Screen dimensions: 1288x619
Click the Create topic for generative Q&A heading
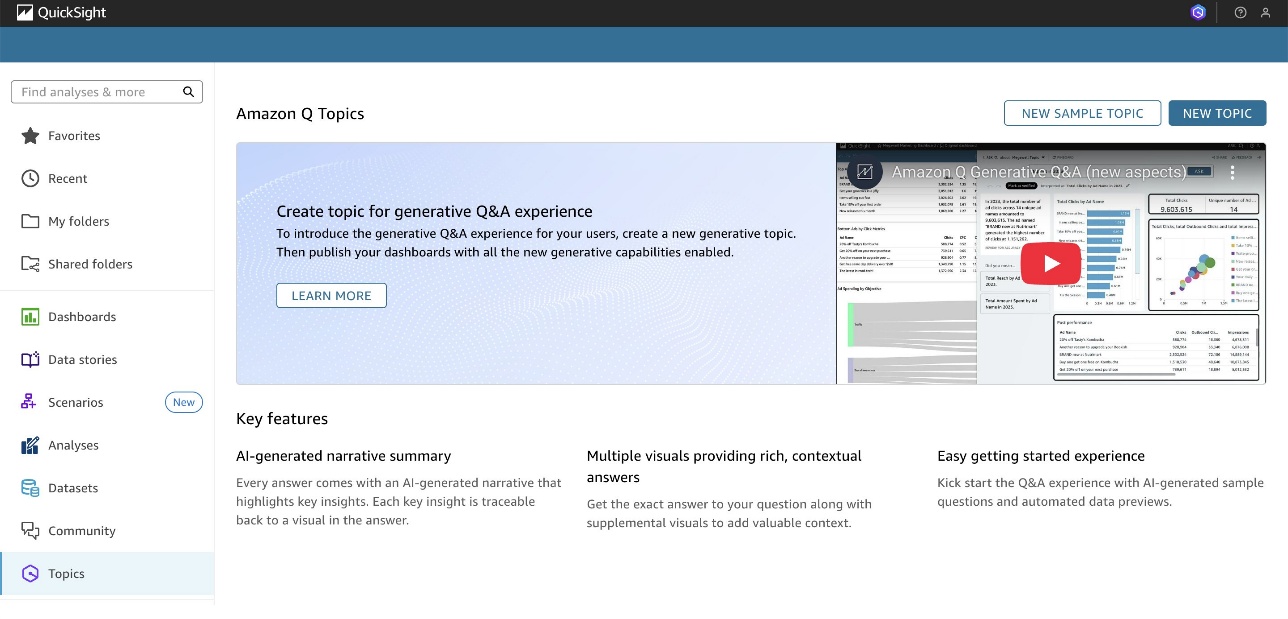435,212
